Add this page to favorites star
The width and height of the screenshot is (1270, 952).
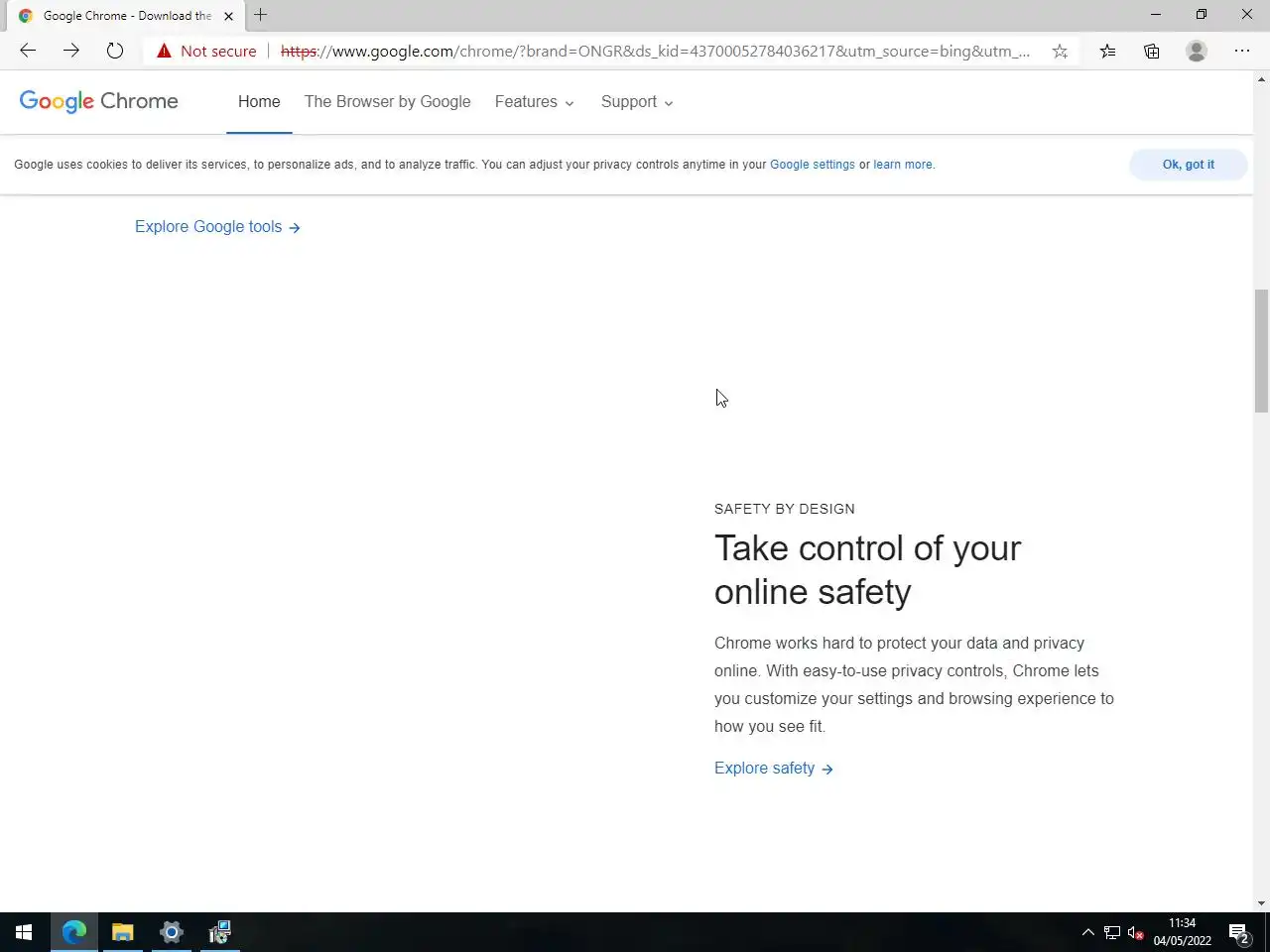point(1060,51)
